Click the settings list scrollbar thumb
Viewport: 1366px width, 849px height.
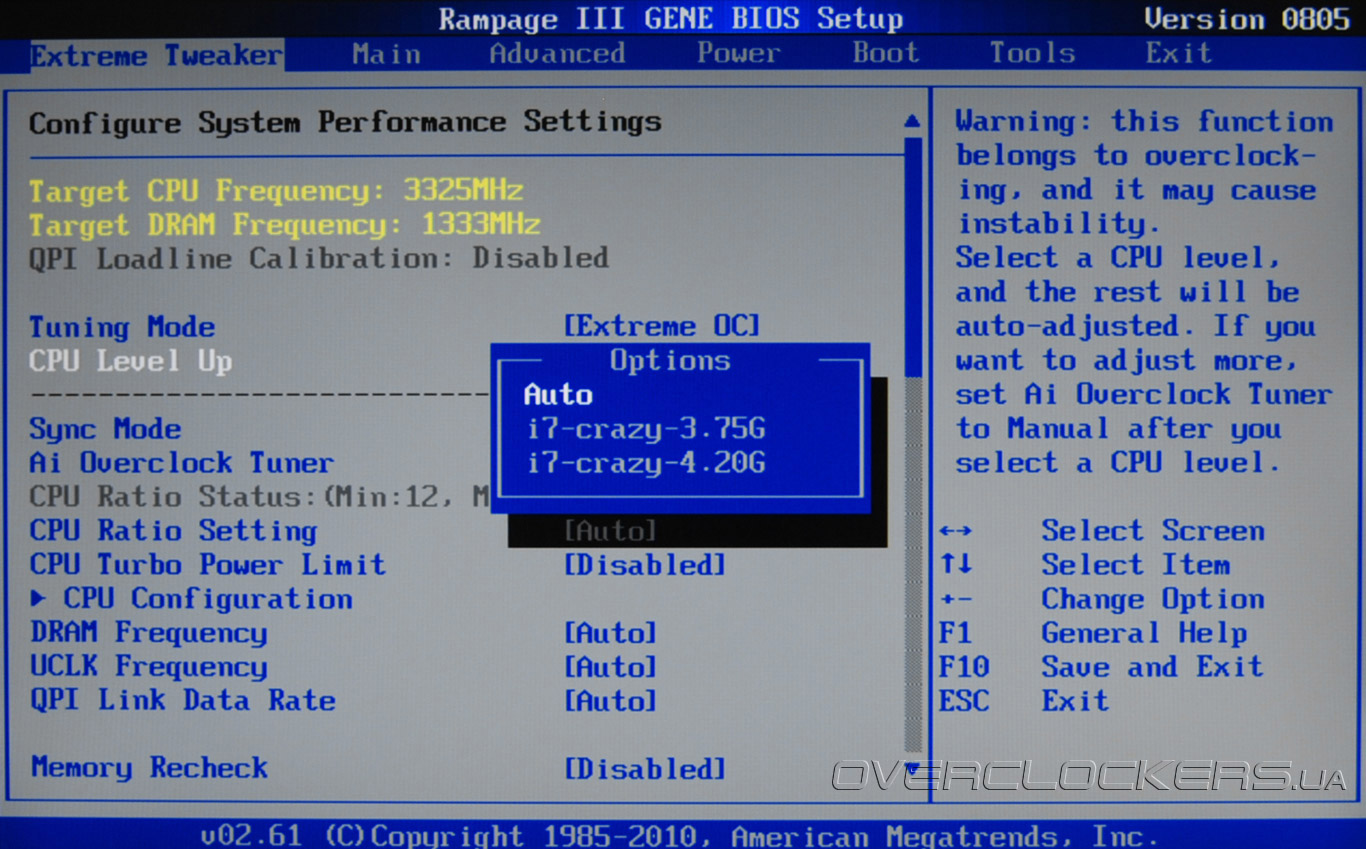(912, 257)
